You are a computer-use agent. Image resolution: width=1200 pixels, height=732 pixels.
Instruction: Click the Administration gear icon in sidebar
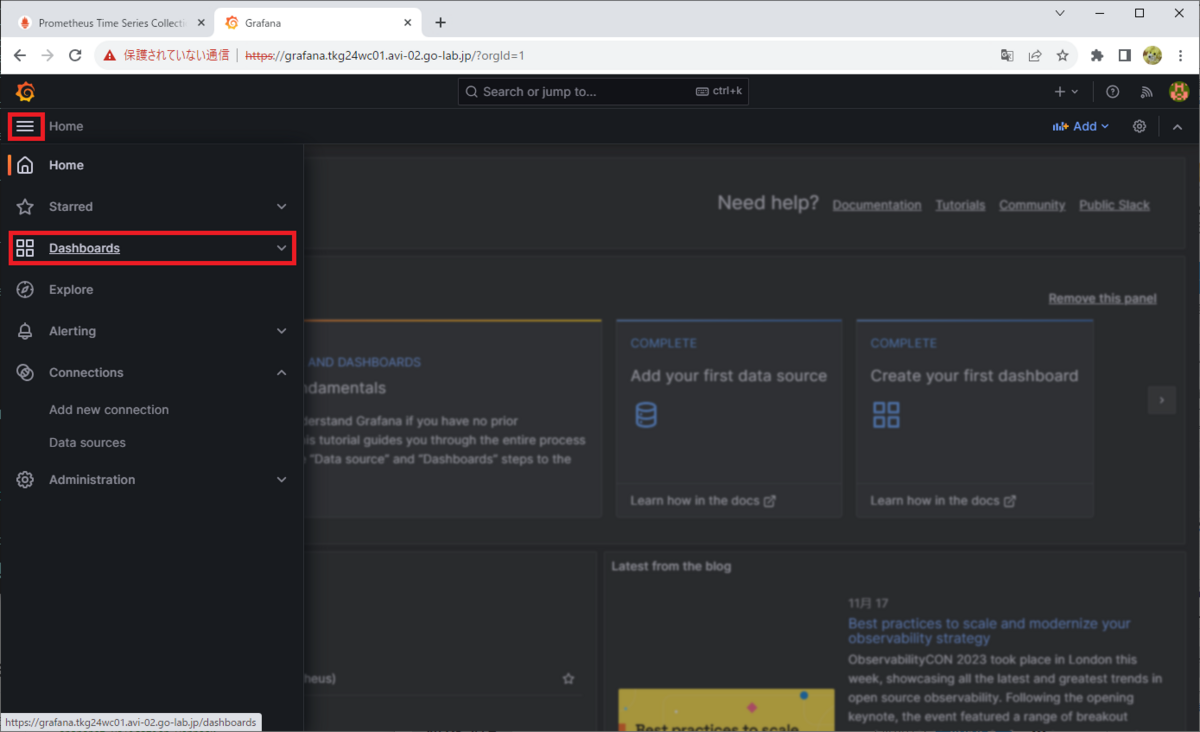click(x=26, y=480)
